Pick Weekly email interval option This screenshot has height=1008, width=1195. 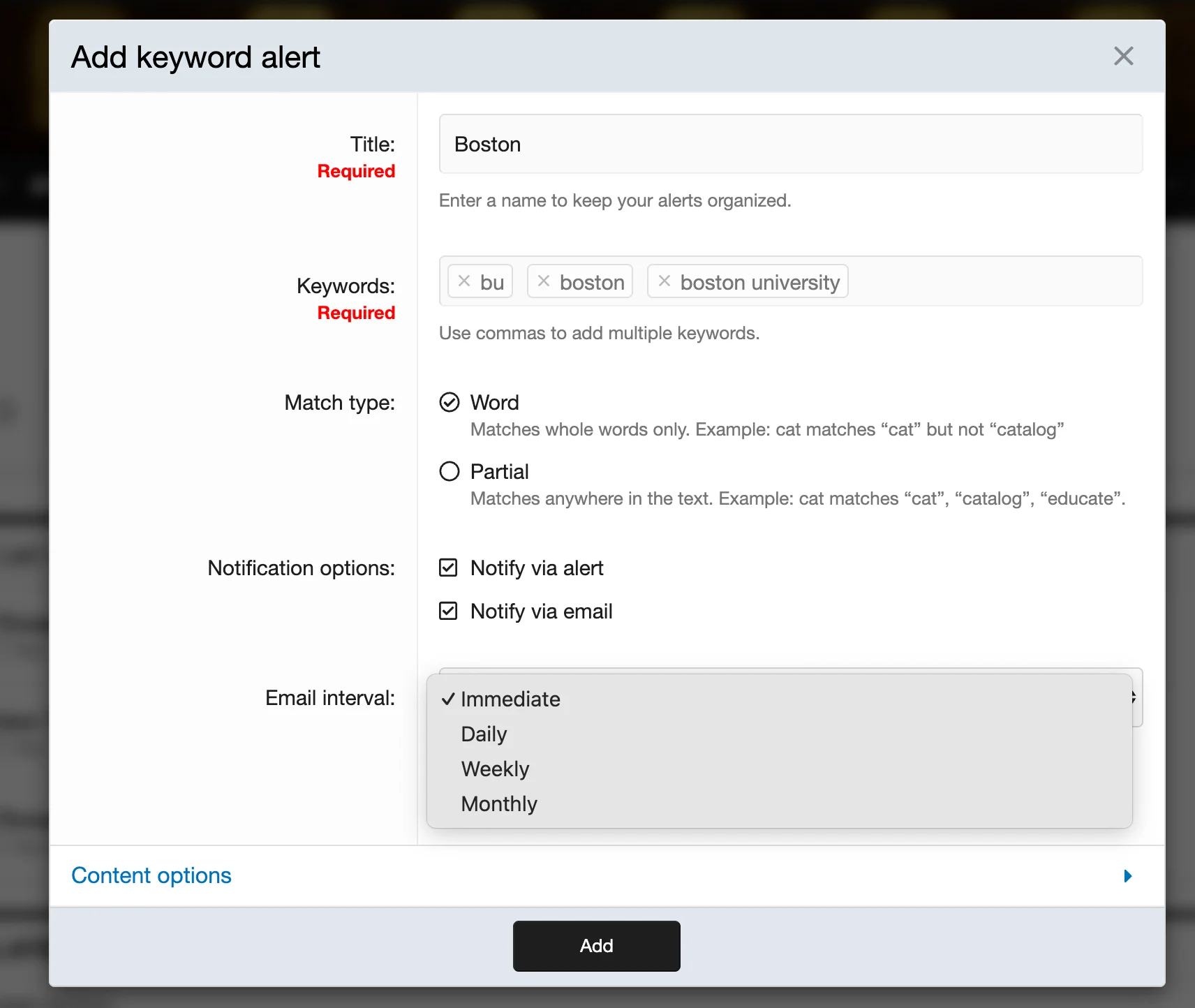coord(495,769)
